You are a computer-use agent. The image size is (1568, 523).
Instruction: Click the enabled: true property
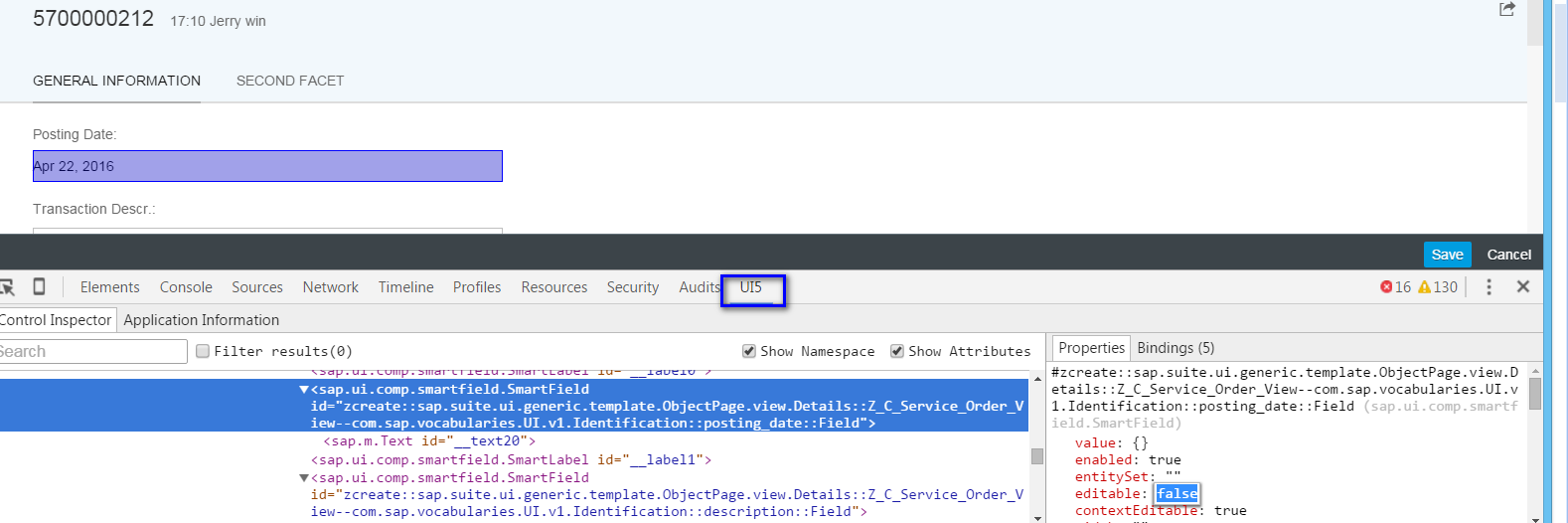[1128, 459]
